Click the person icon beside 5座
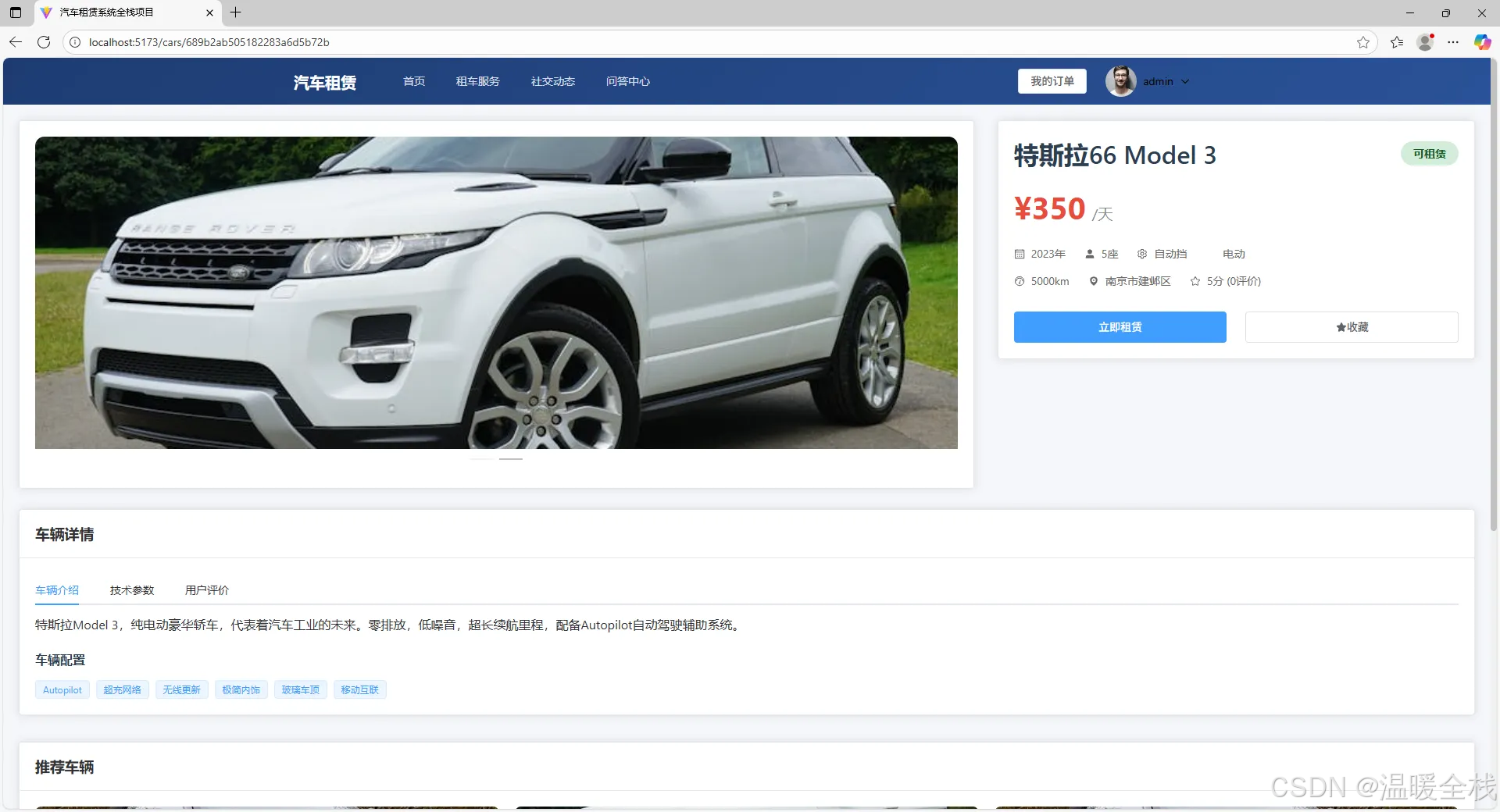This screenshot has width=1500, height=812. (1090, 254)
